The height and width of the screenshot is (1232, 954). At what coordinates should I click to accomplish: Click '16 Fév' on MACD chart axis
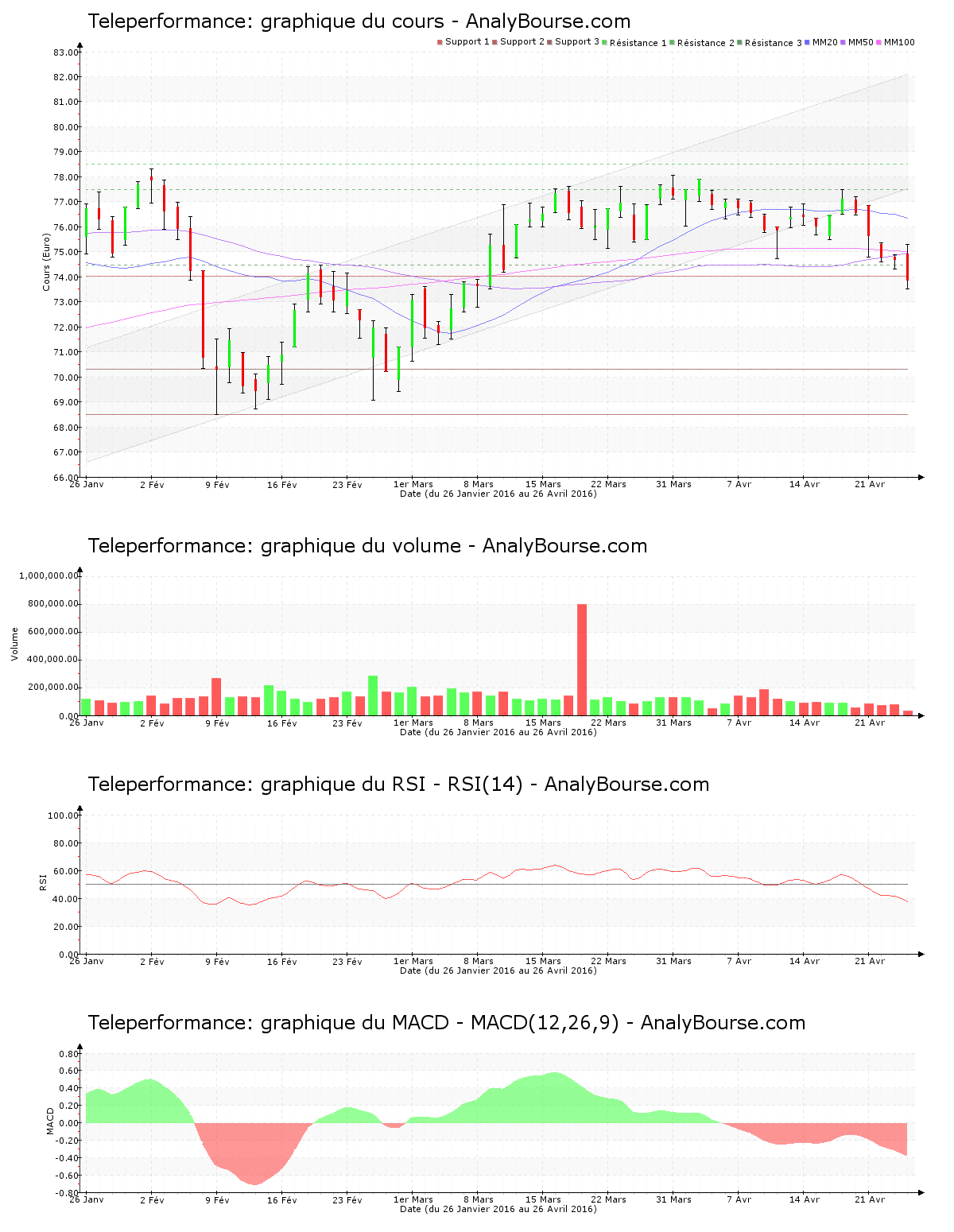point(282,1199)
